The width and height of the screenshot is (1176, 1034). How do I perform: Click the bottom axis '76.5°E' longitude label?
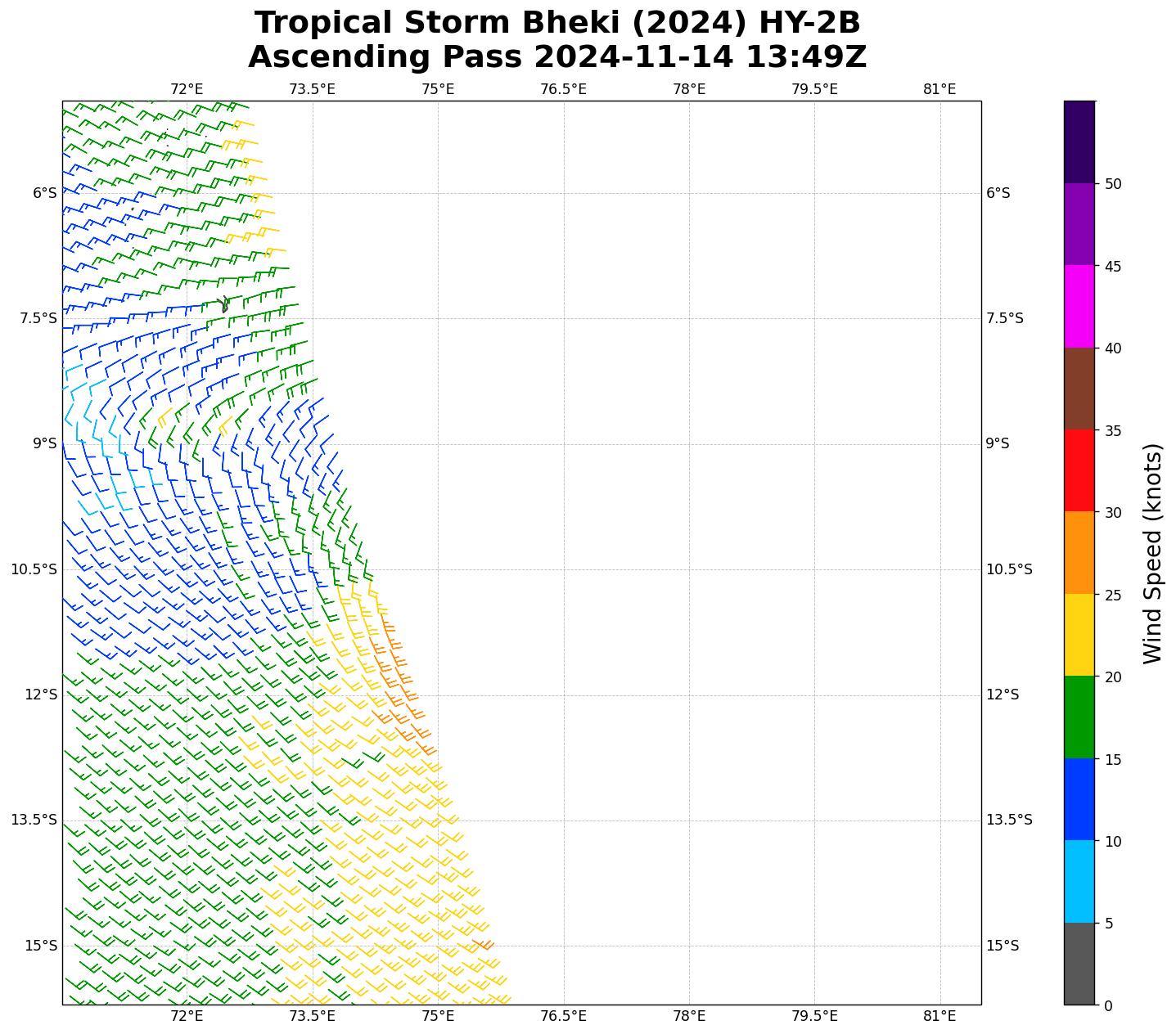tap(563, 1016)
